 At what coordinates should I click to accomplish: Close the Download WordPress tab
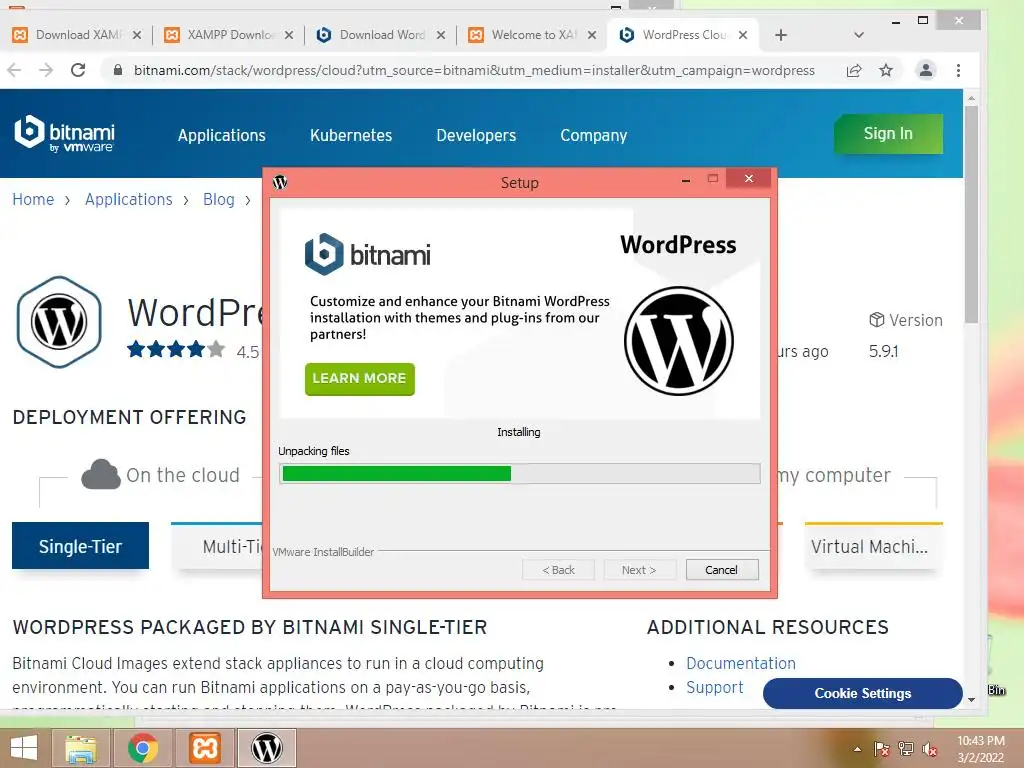(x=441, y=35)
